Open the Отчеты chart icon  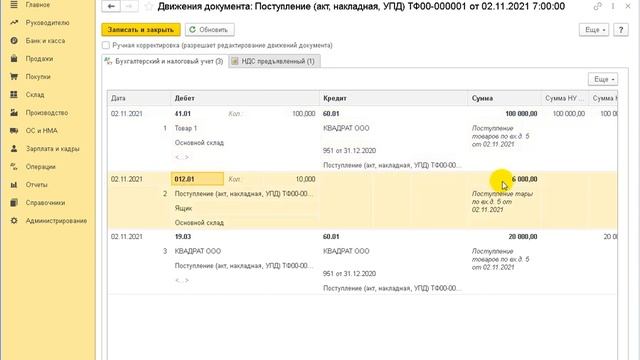click(x=14, y=185)
